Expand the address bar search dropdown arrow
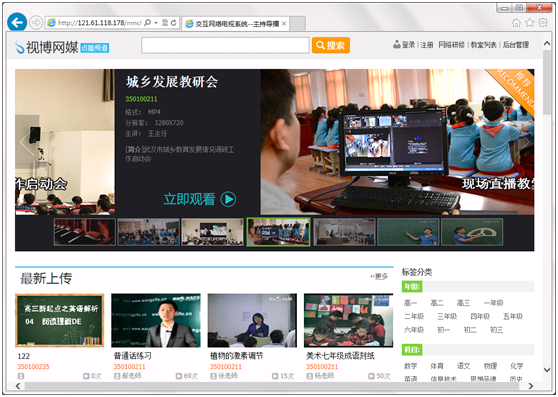Image resolution: width=558 pixels, height=397 pixels. (156, 23)
